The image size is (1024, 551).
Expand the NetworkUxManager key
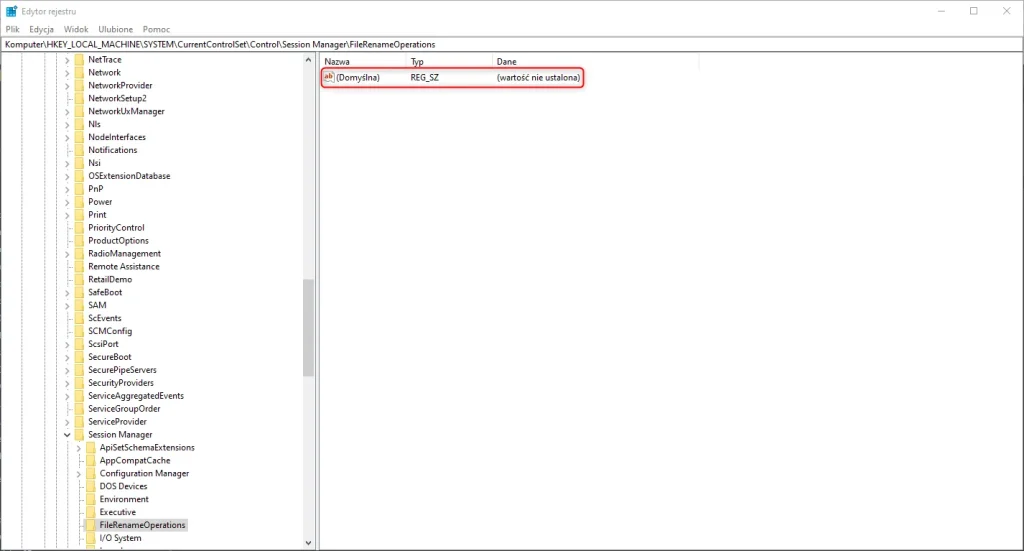click(x=67, y=112)
